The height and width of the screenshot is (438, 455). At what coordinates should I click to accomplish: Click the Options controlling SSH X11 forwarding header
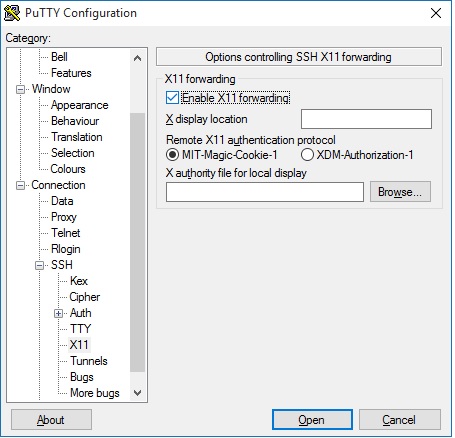point(299,57)
